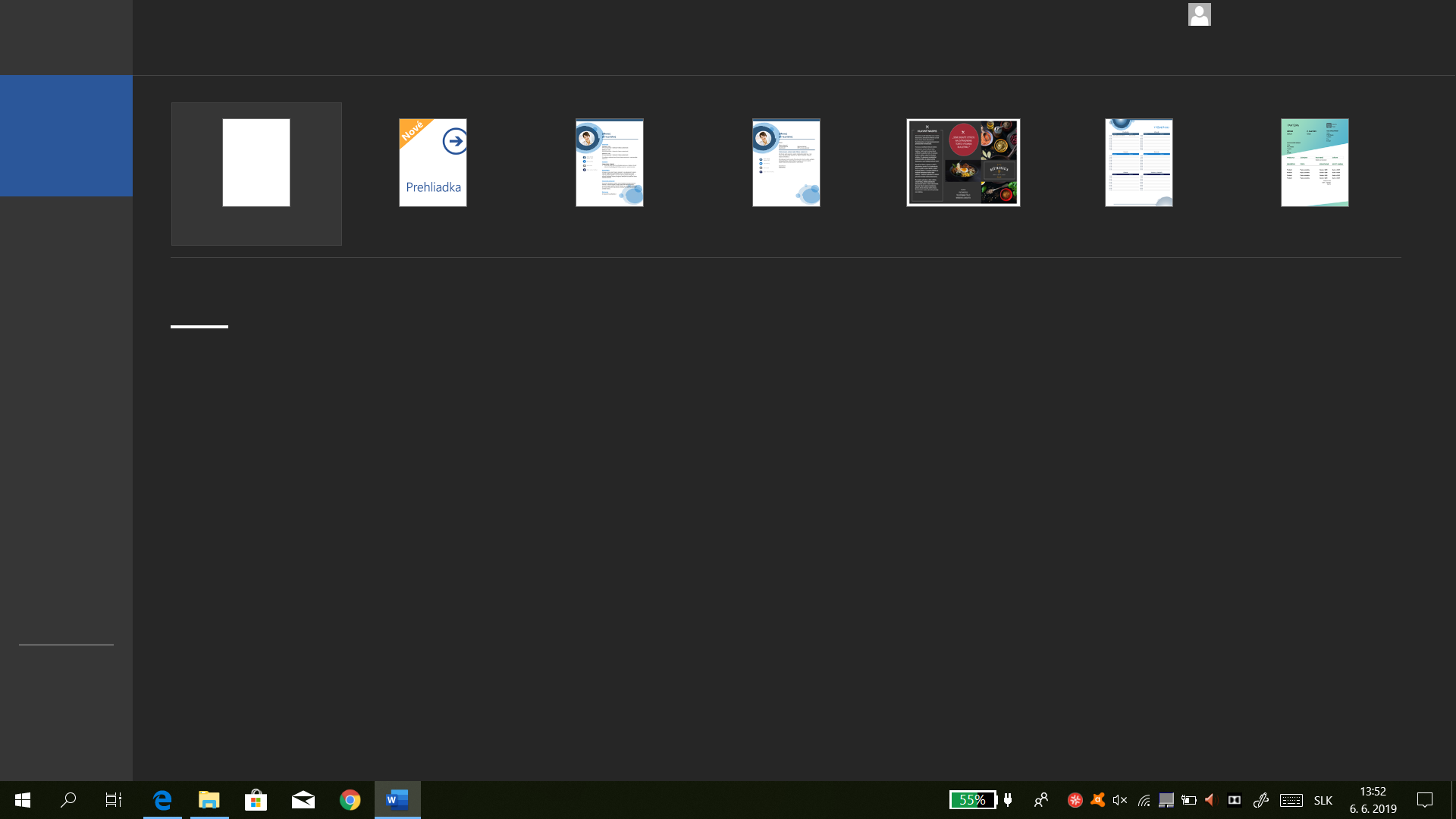
Task: Select the second blue-circle cover letter template
Action: coord(786,163)
